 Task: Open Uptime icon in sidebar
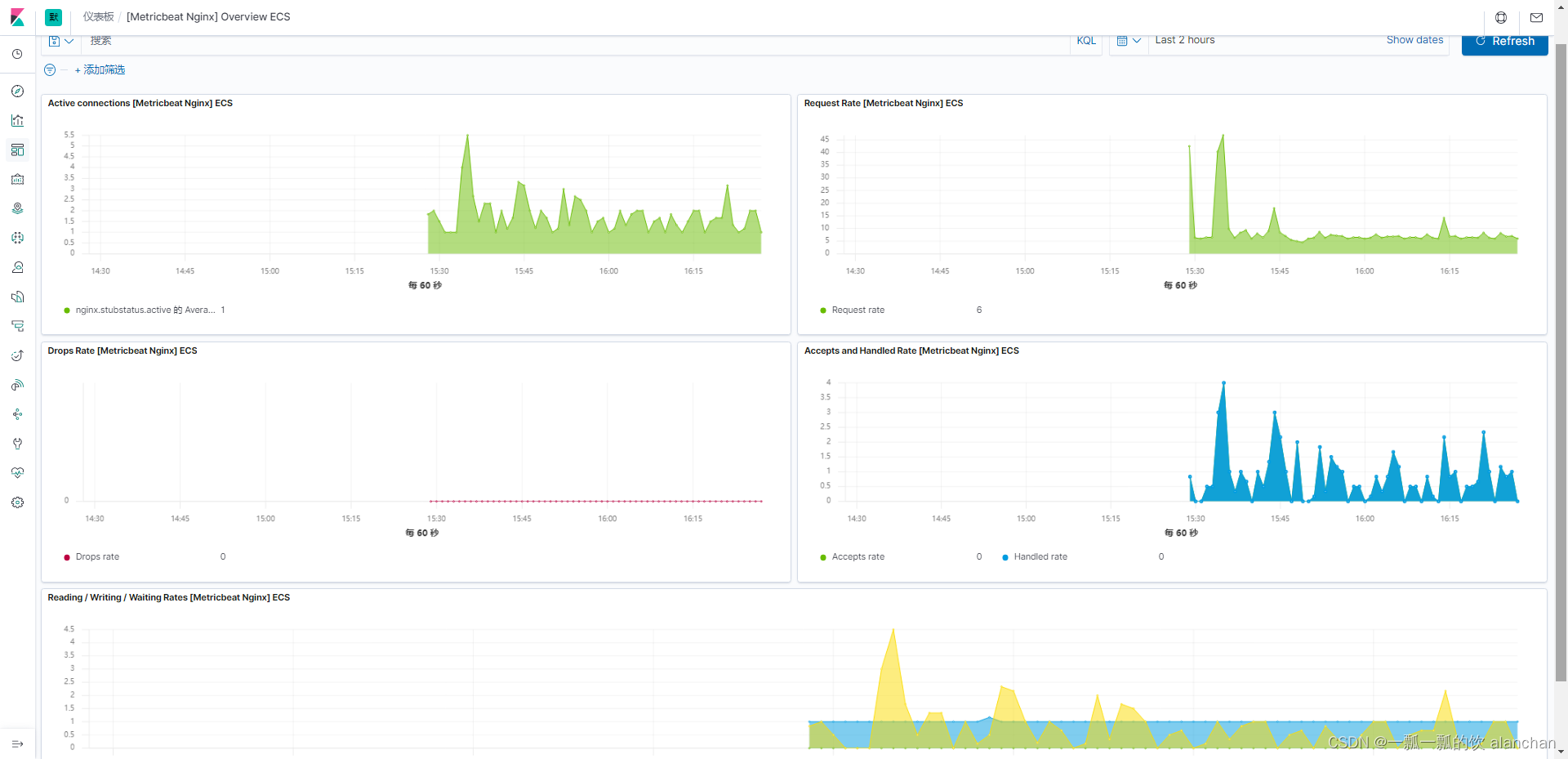[x=17, y=356]
